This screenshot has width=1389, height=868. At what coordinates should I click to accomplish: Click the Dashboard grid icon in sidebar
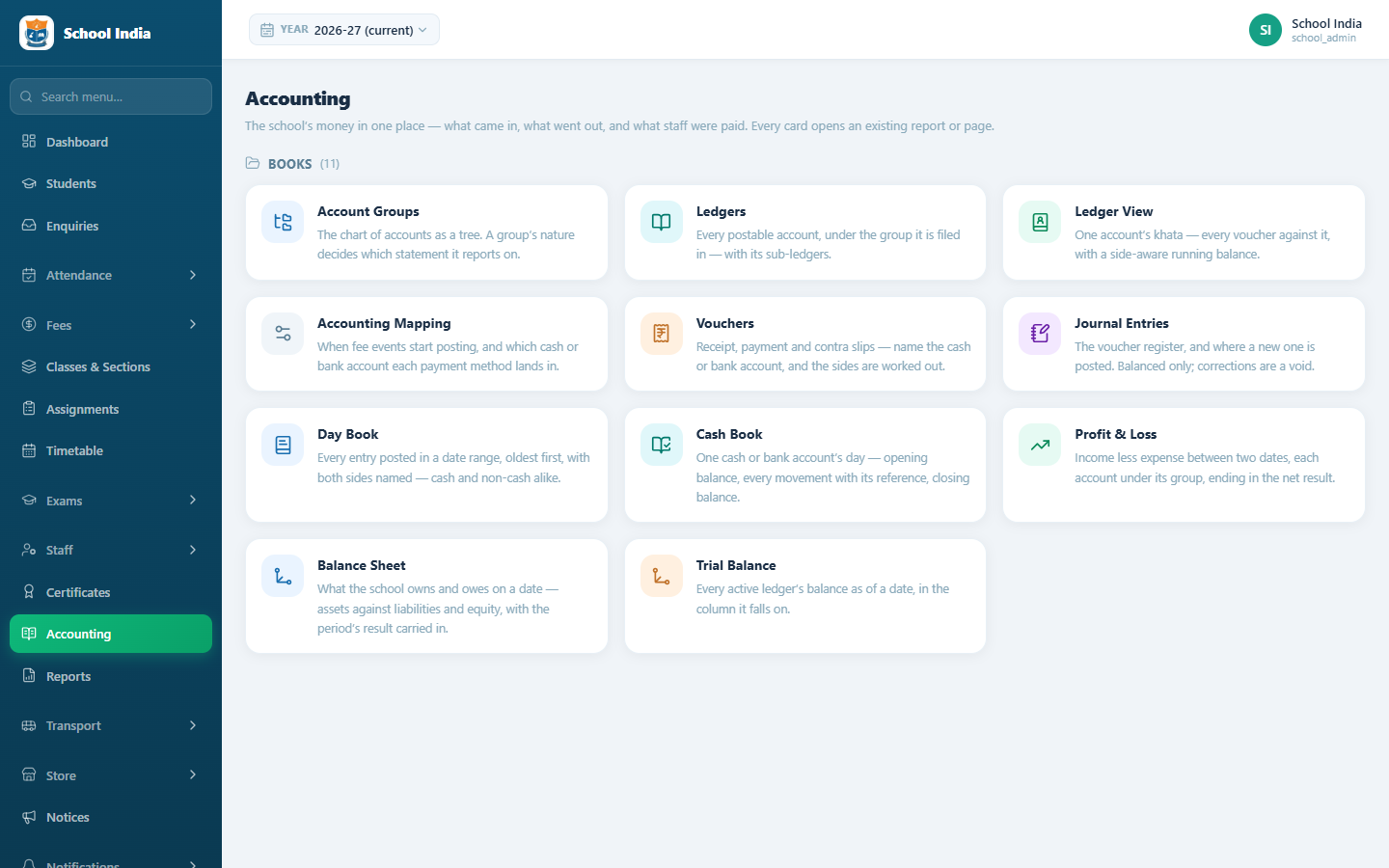(29, 142)
